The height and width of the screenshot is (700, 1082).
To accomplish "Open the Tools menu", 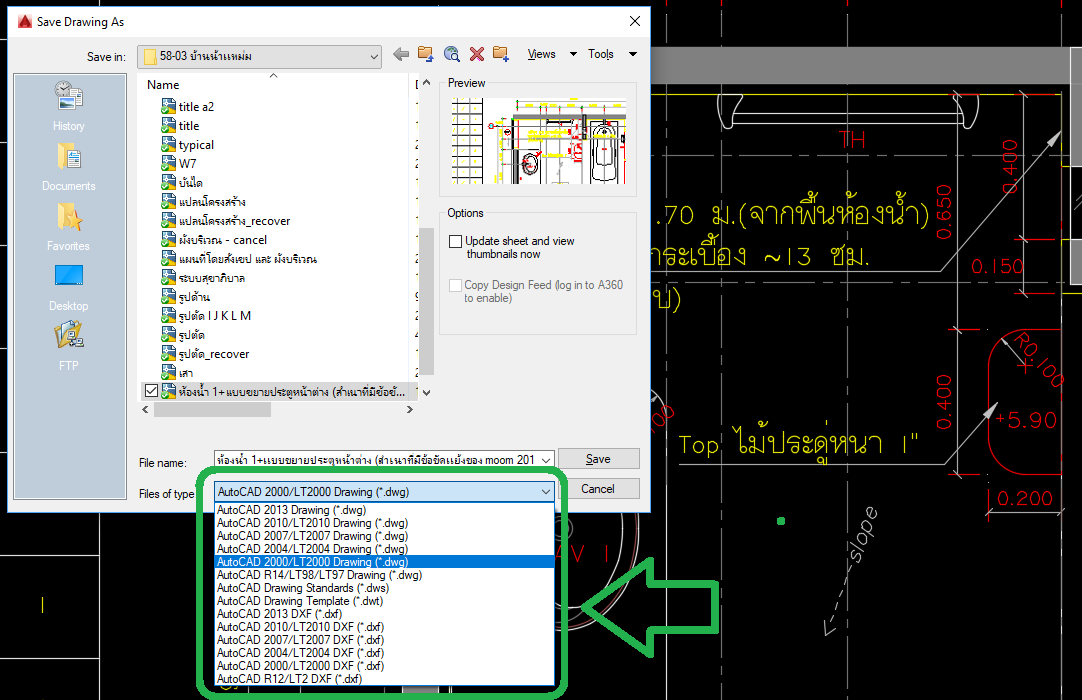I will tap(601, 54).
